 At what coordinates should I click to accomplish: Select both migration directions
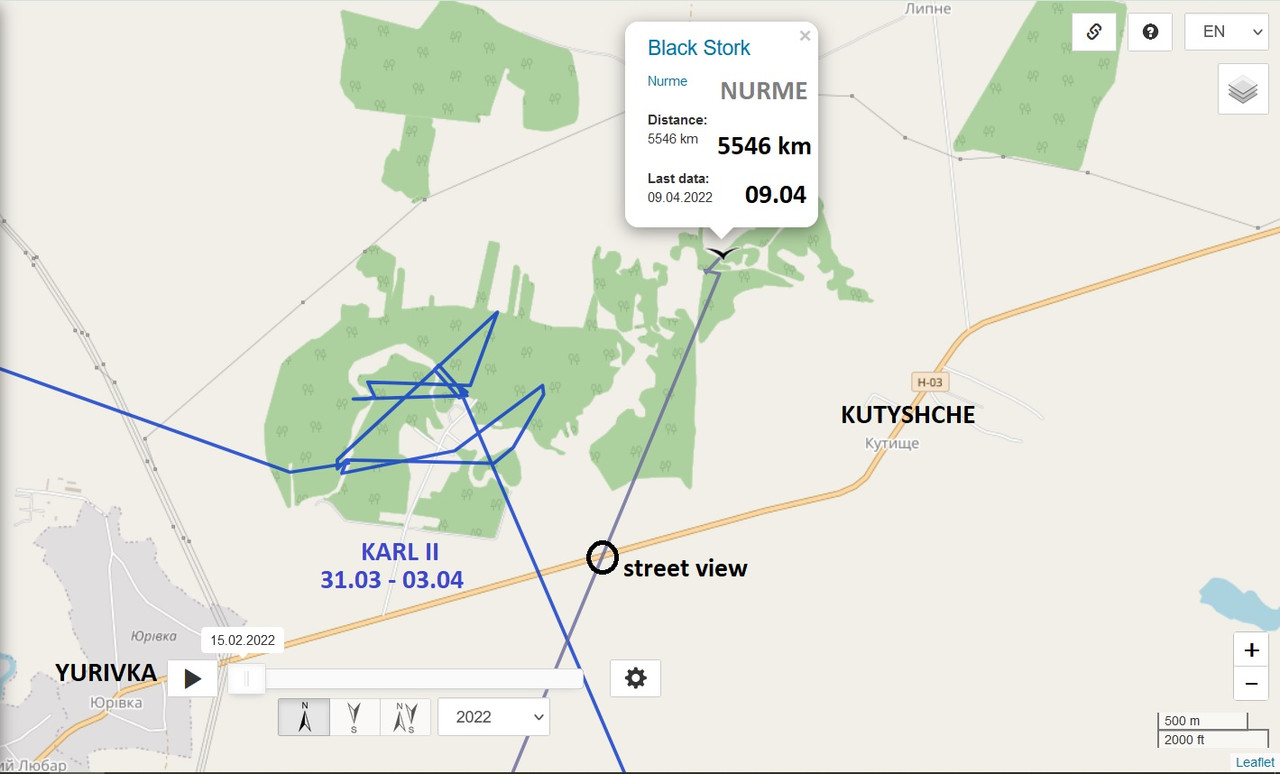405,717
